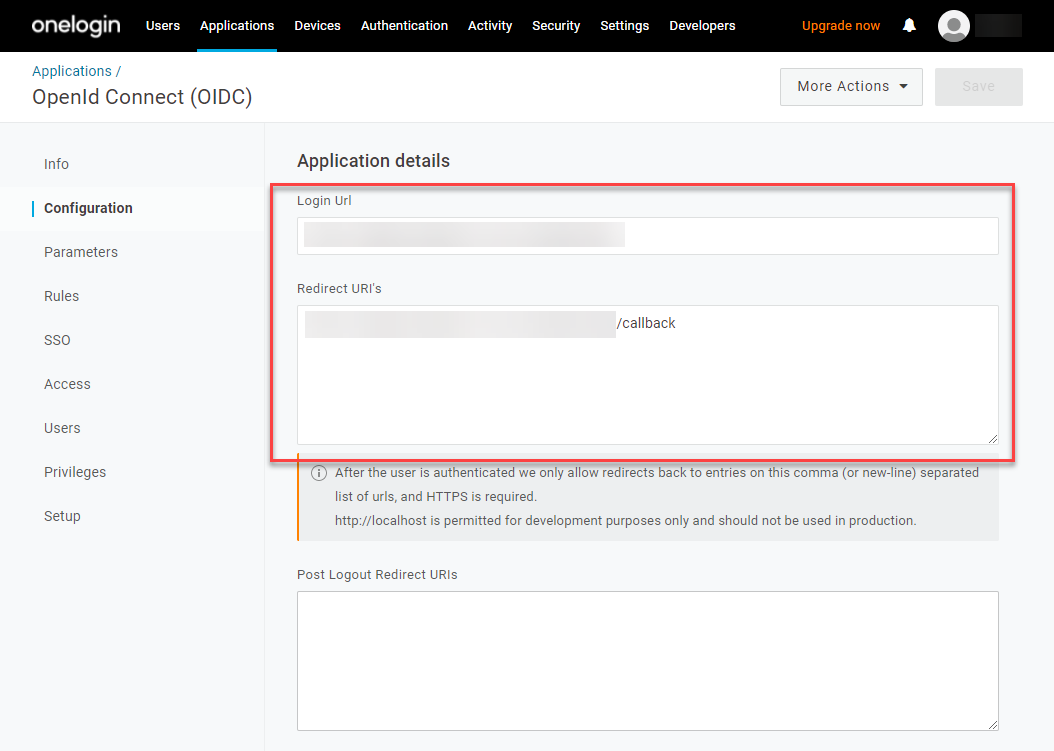Expand the More Actions dropdown

[851, 87]
